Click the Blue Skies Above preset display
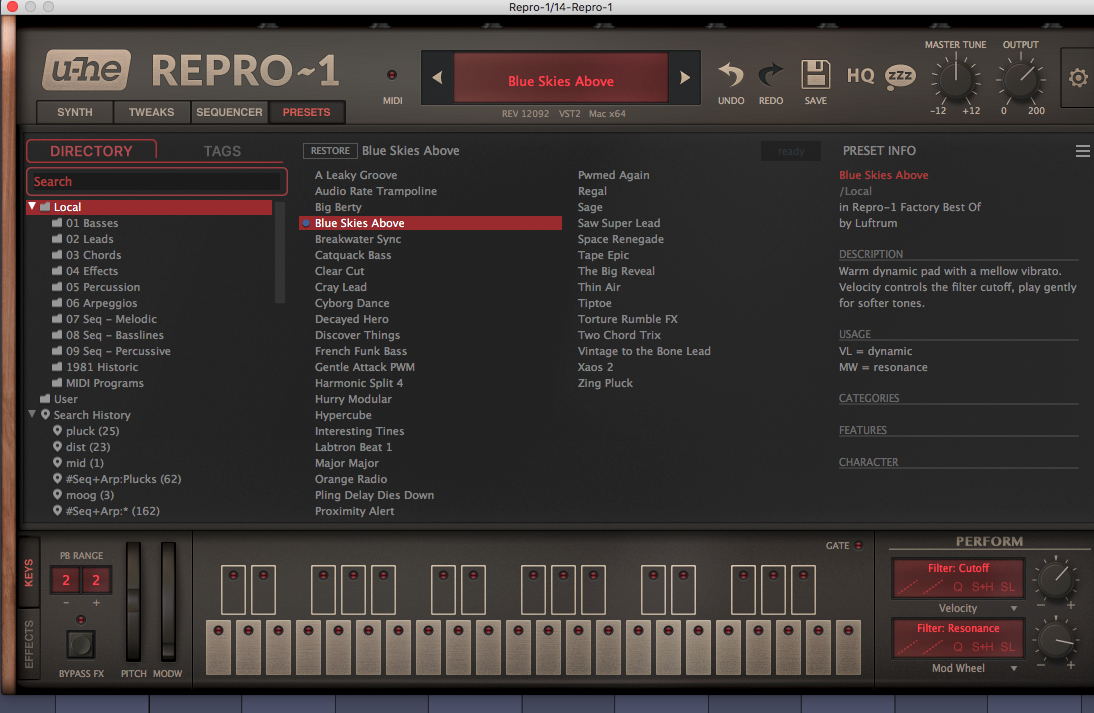 click(x=561, y=78)
